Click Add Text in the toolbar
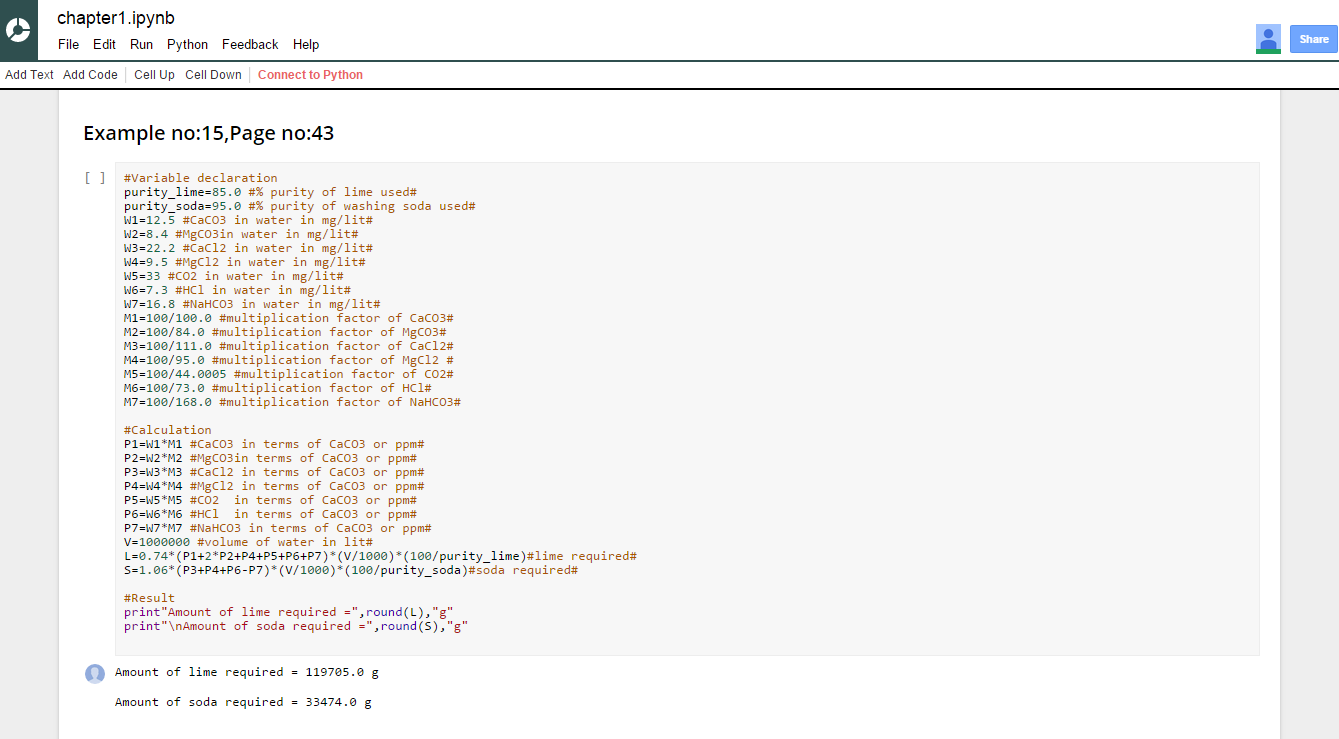The height and width of the screenshot is (739, 1339). tap(30, 75)
